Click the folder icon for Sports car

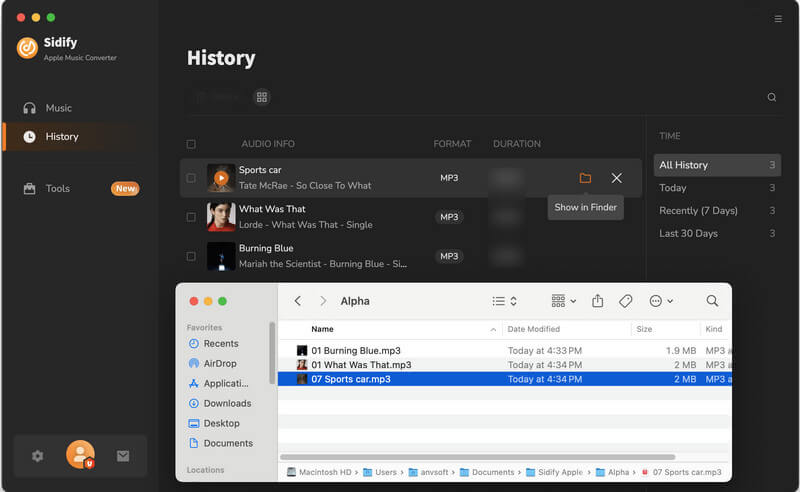585,178
